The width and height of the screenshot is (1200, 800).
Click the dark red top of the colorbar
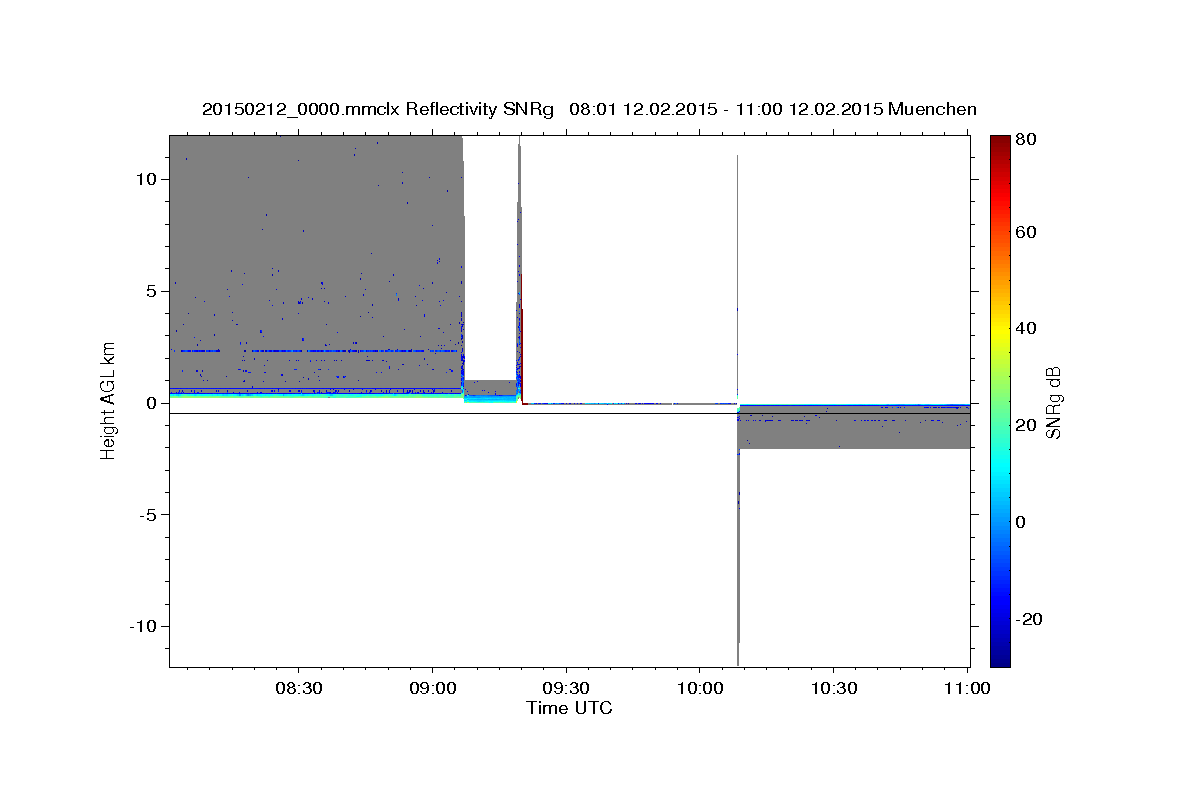click(1000, 145)
